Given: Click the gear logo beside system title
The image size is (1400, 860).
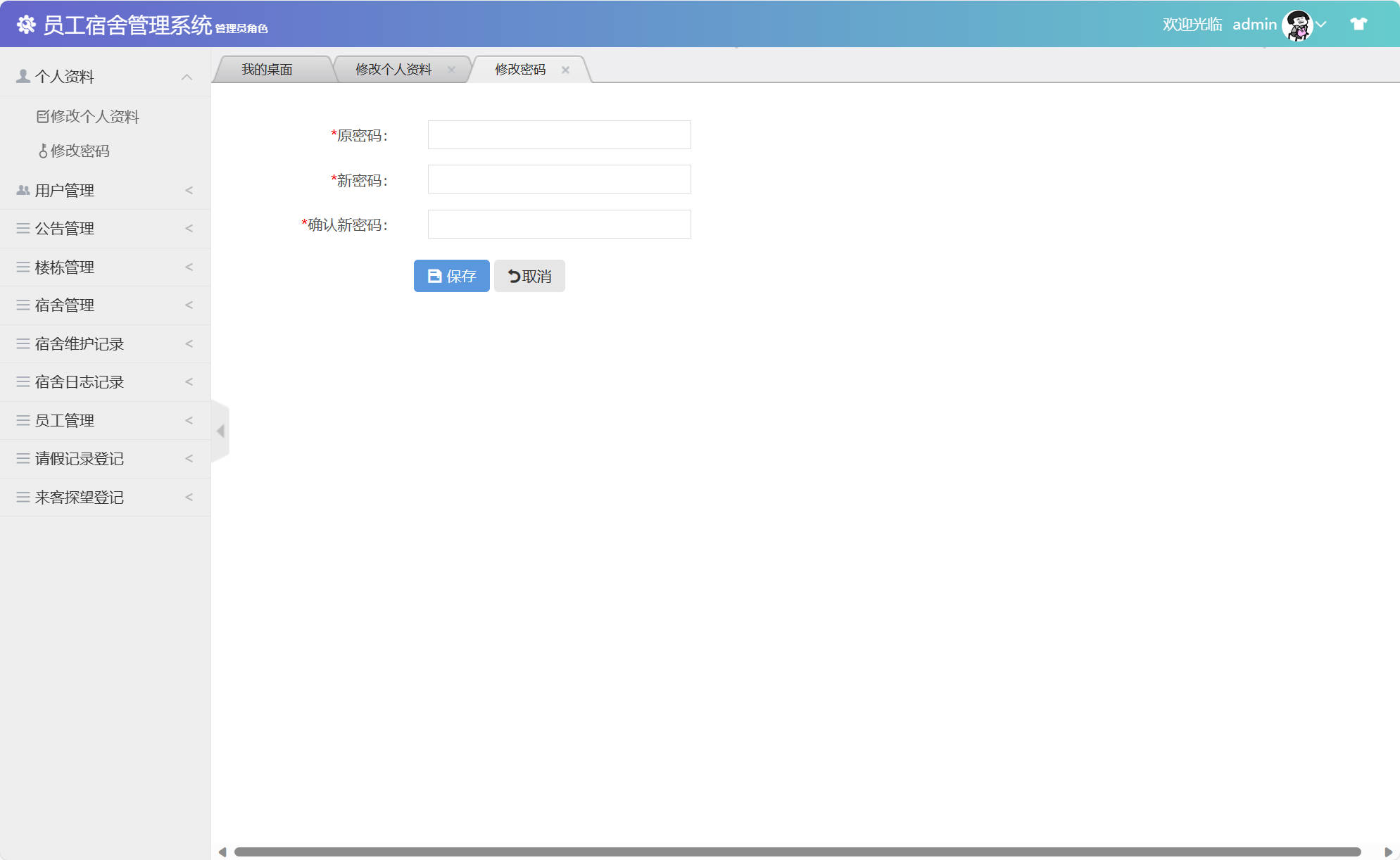Looking at the screenshot, I should tap(26, 25).
